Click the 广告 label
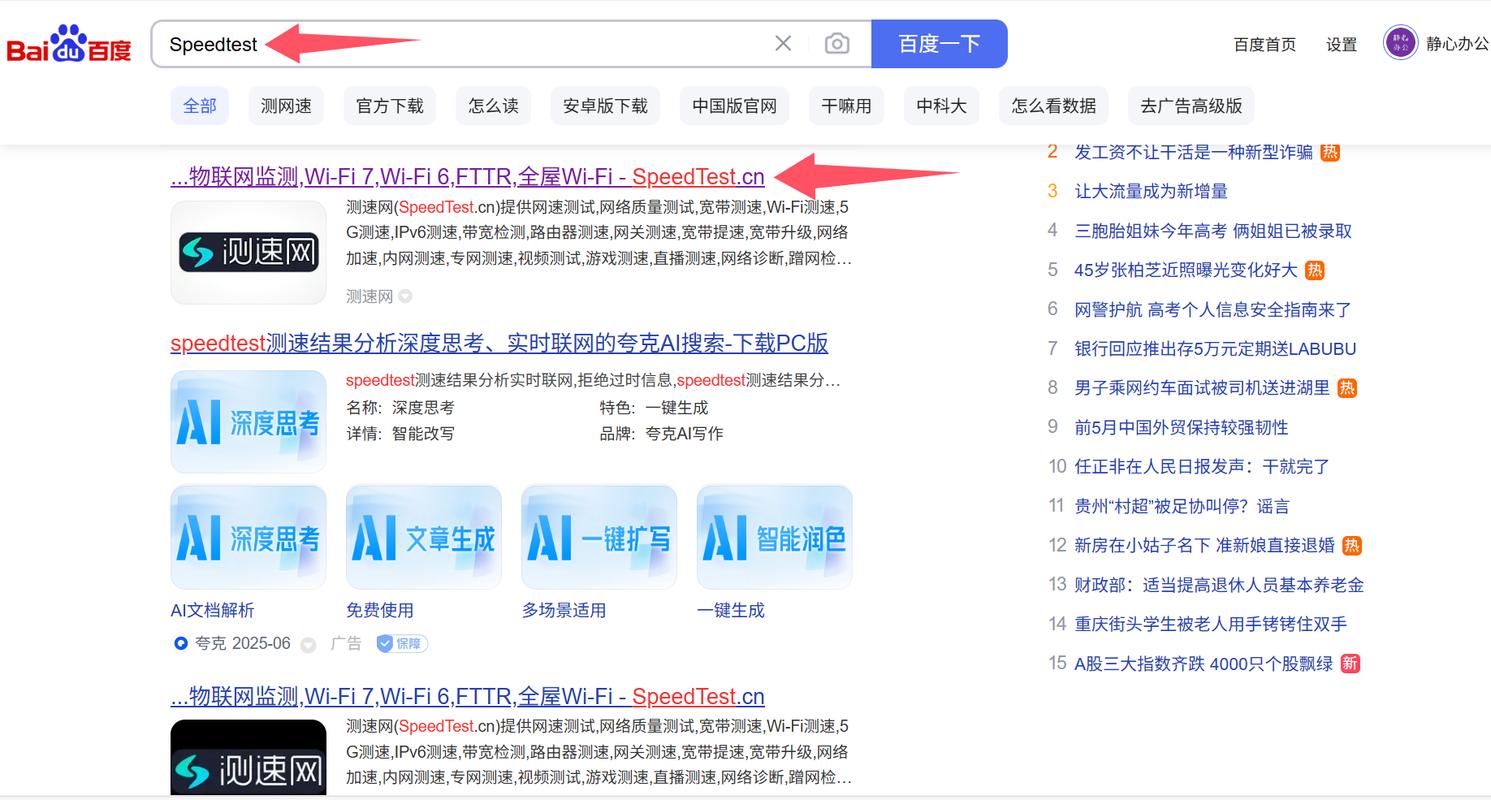The width and height of the screenshot is (1491, 800). [x=346, y=643]
